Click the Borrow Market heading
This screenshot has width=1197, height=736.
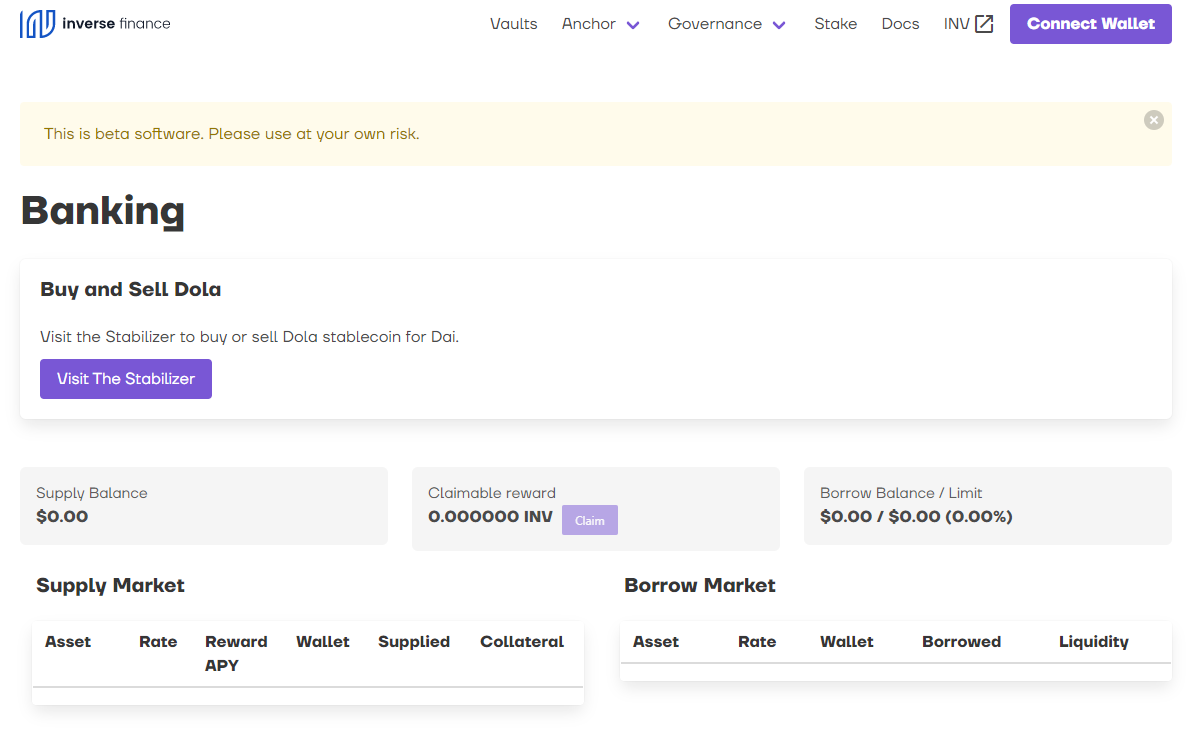click(700, 586)
